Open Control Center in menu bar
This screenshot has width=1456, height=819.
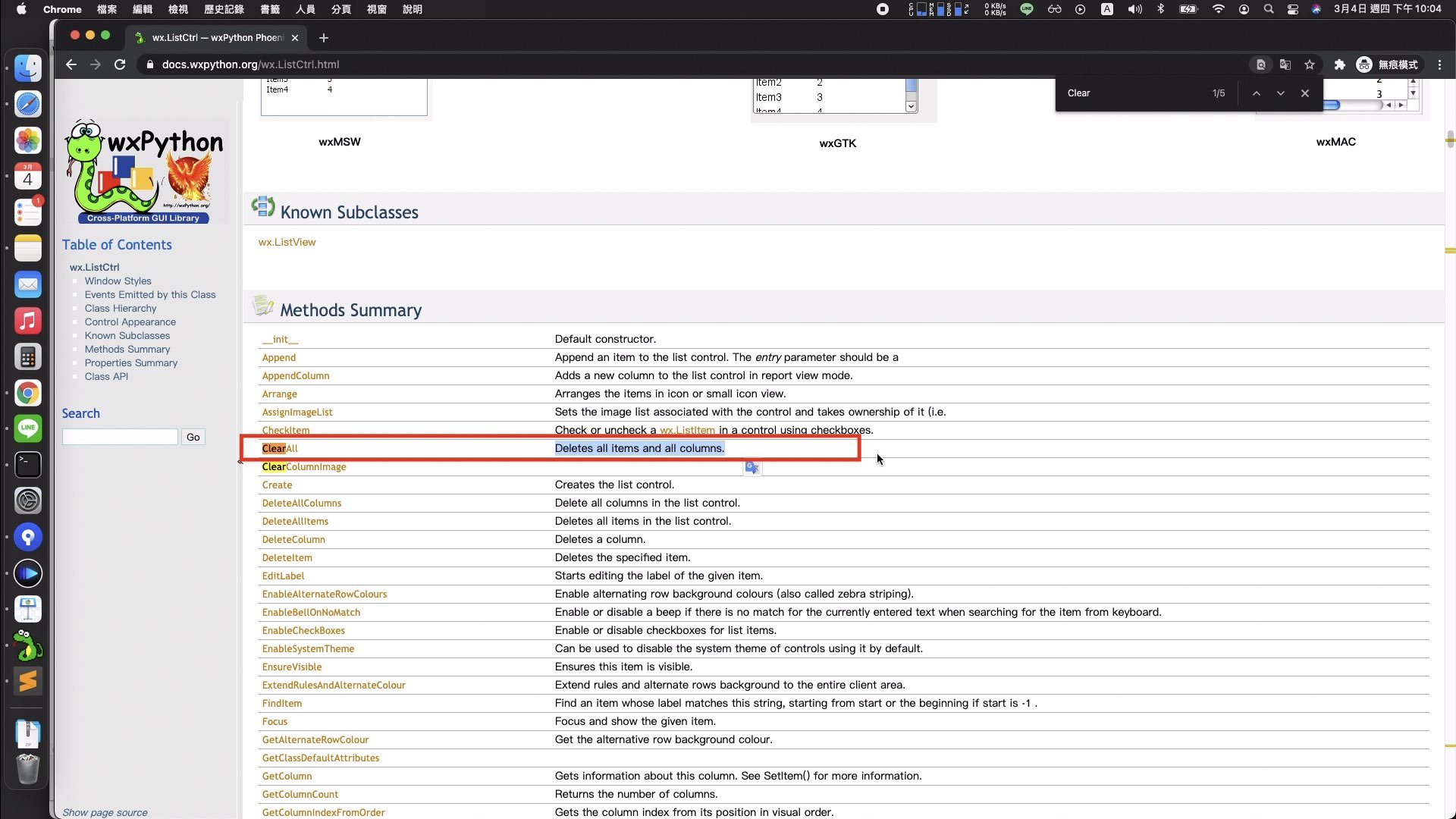click(1293, 9)
